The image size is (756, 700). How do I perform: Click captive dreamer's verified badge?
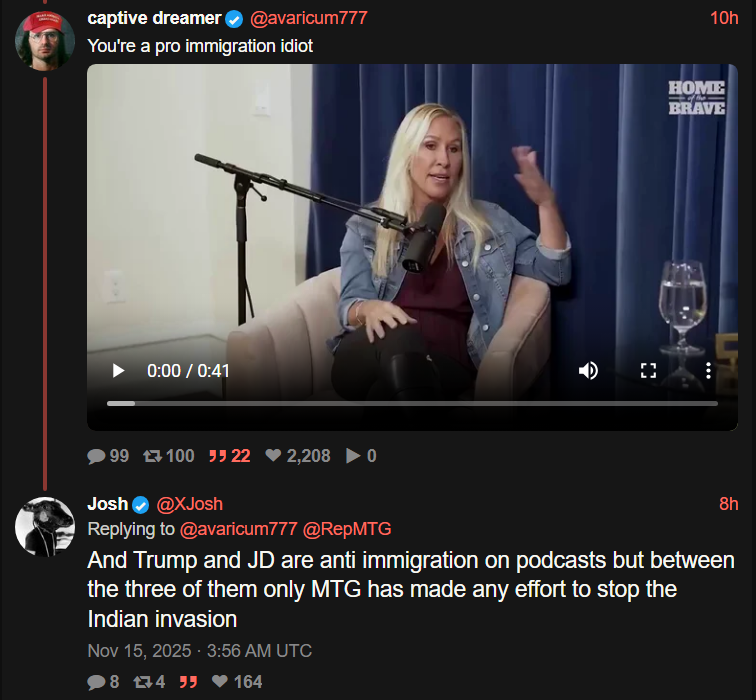pos(234,19)
